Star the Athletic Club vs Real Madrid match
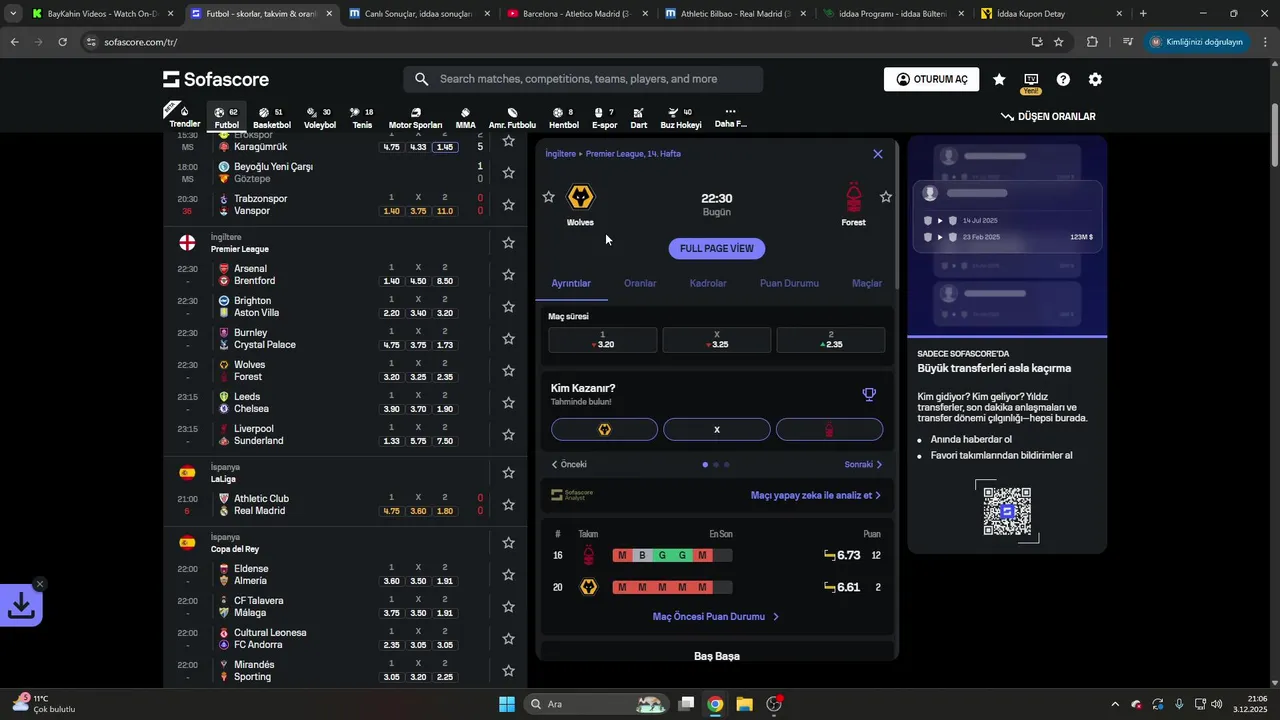This screenshot has width=1280, height=720. coord(508,505)
